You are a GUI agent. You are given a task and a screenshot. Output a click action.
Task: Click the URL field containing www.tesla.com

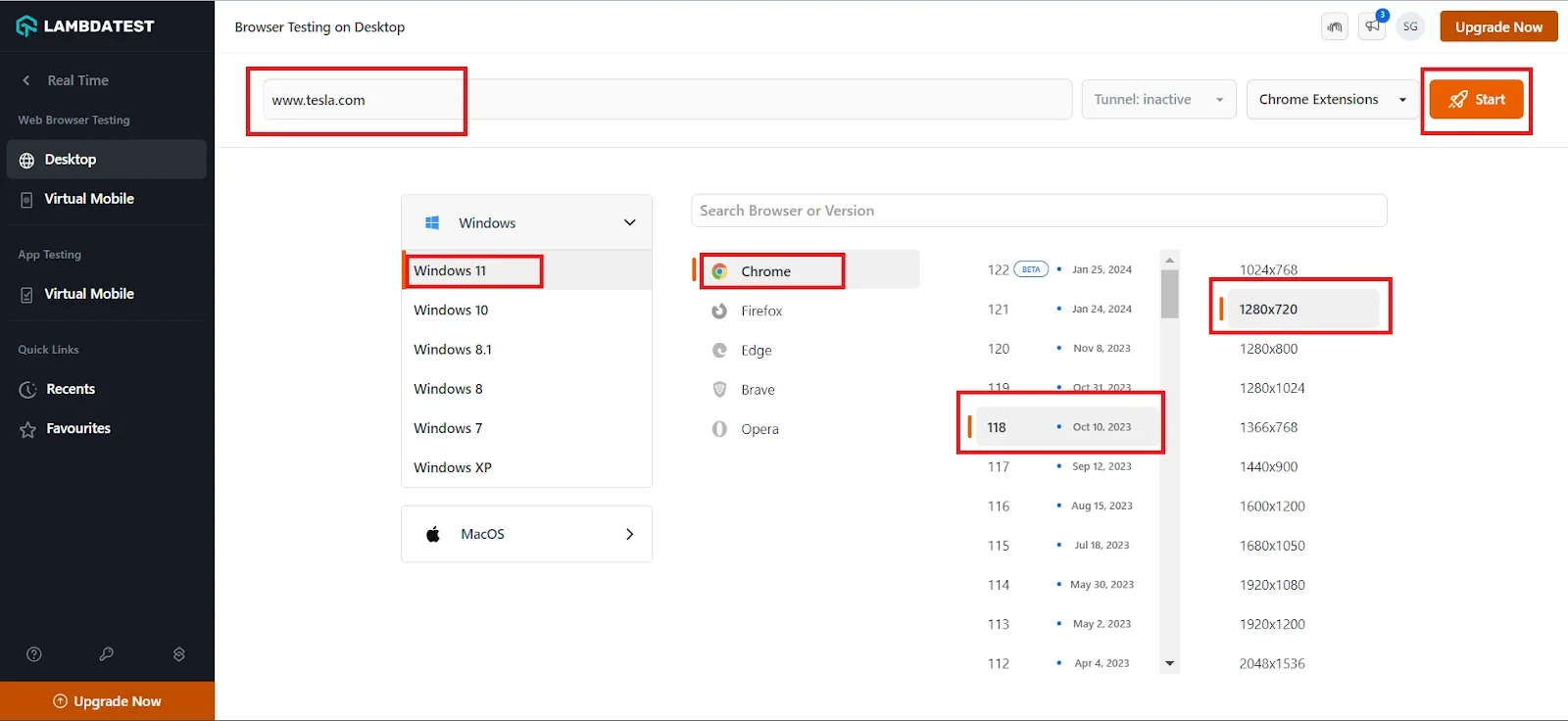667,100
